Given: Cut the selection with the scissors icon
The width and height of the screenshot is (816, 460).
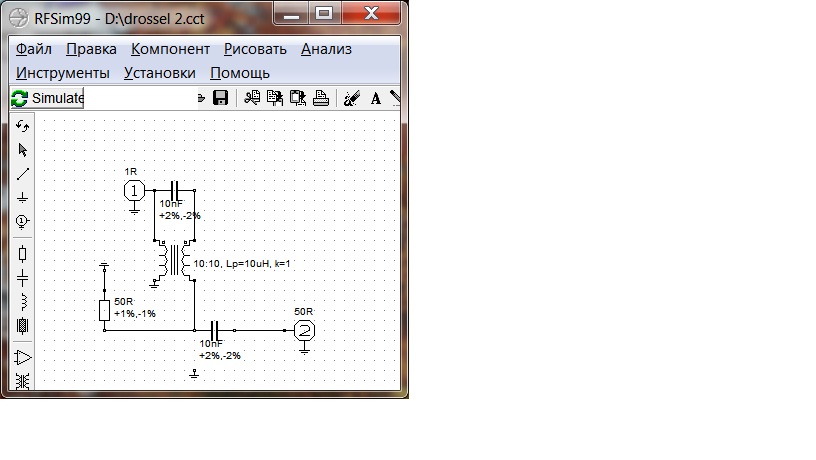Looking at the screenshot, I should click(x=252, y=98).
